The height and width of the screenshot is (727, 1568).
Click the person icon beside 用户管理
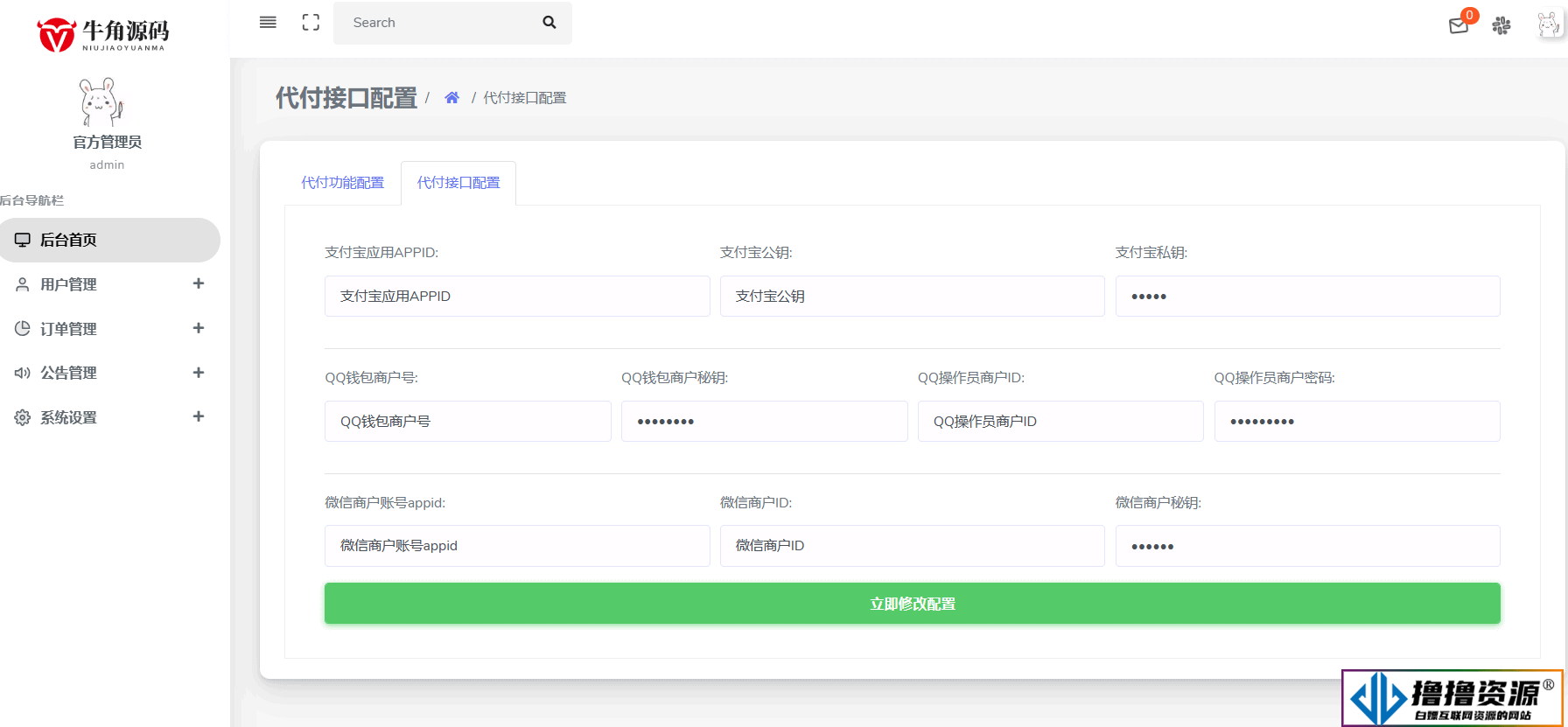(23, 284)
